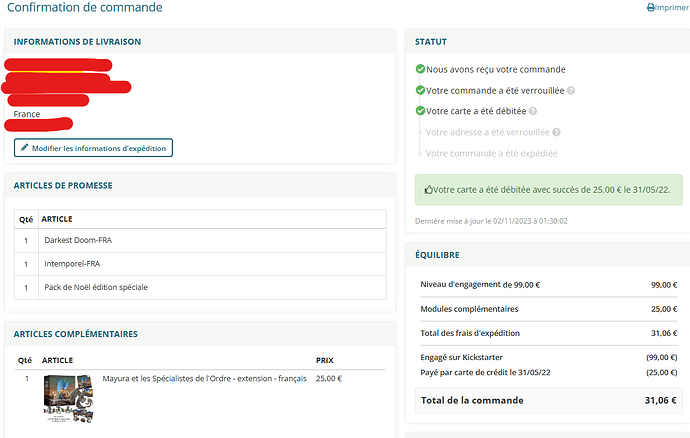
Task: Click the 'ARTICLES DE PROMESSE' section header
Action: coord(63,186)
